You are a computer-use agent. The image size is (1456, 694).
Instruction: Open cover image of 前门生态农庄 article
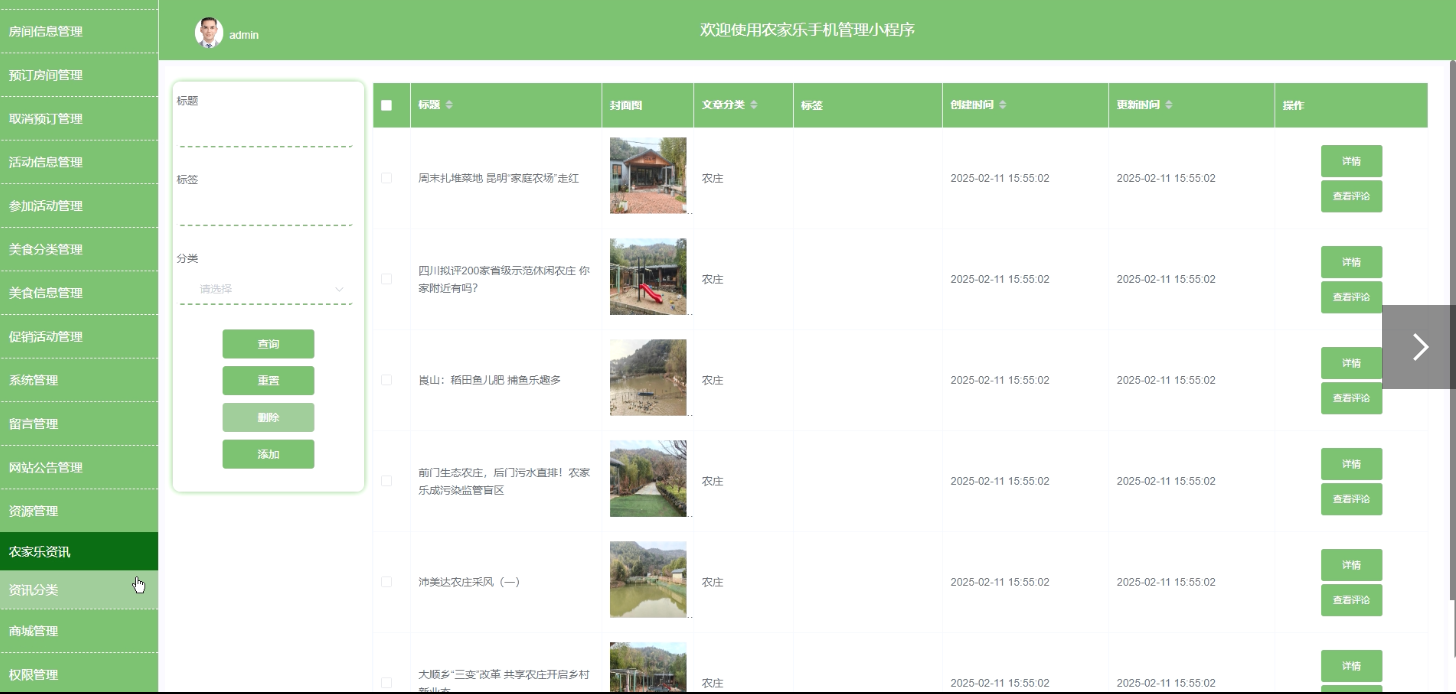tap(648, 478)
